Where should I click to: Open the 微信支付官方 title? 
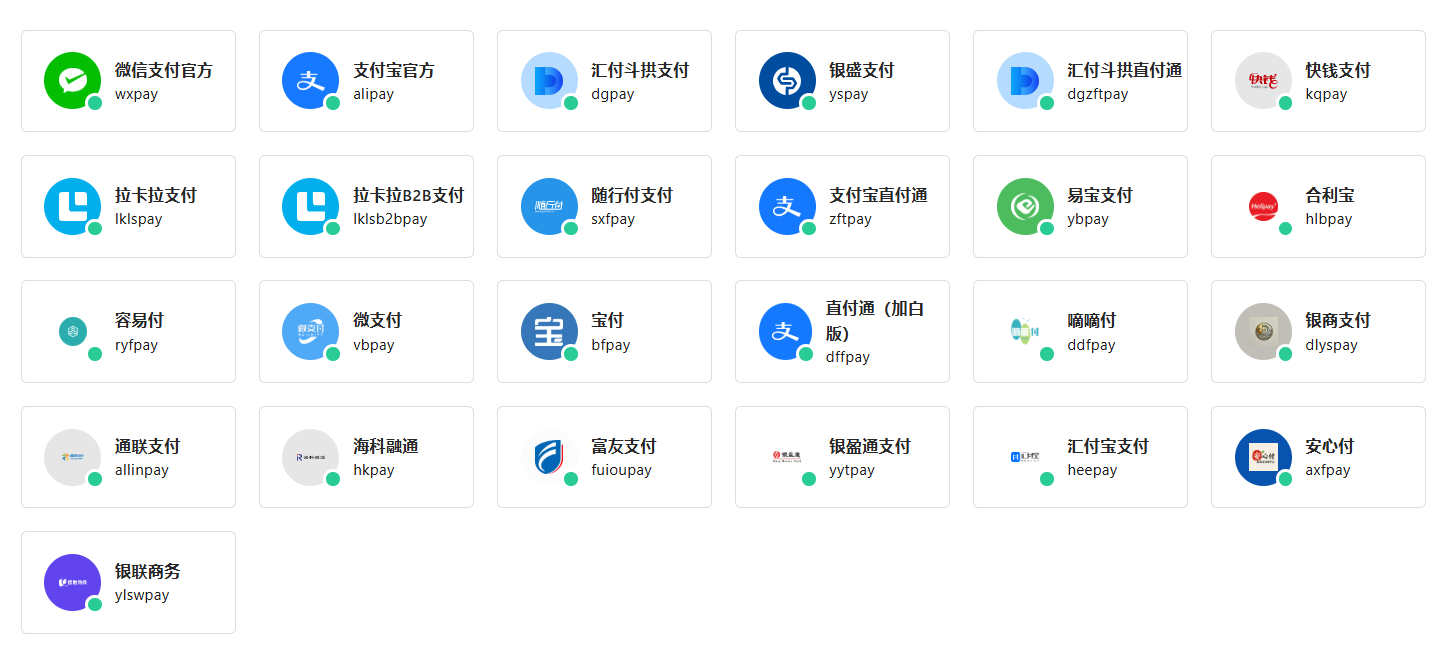click(164, 71)
